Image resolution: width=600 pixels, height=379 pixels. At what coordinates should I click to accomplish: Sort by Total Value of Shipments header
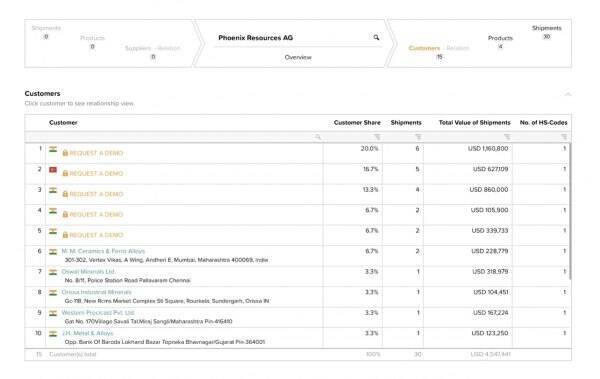tap(474, 123)
